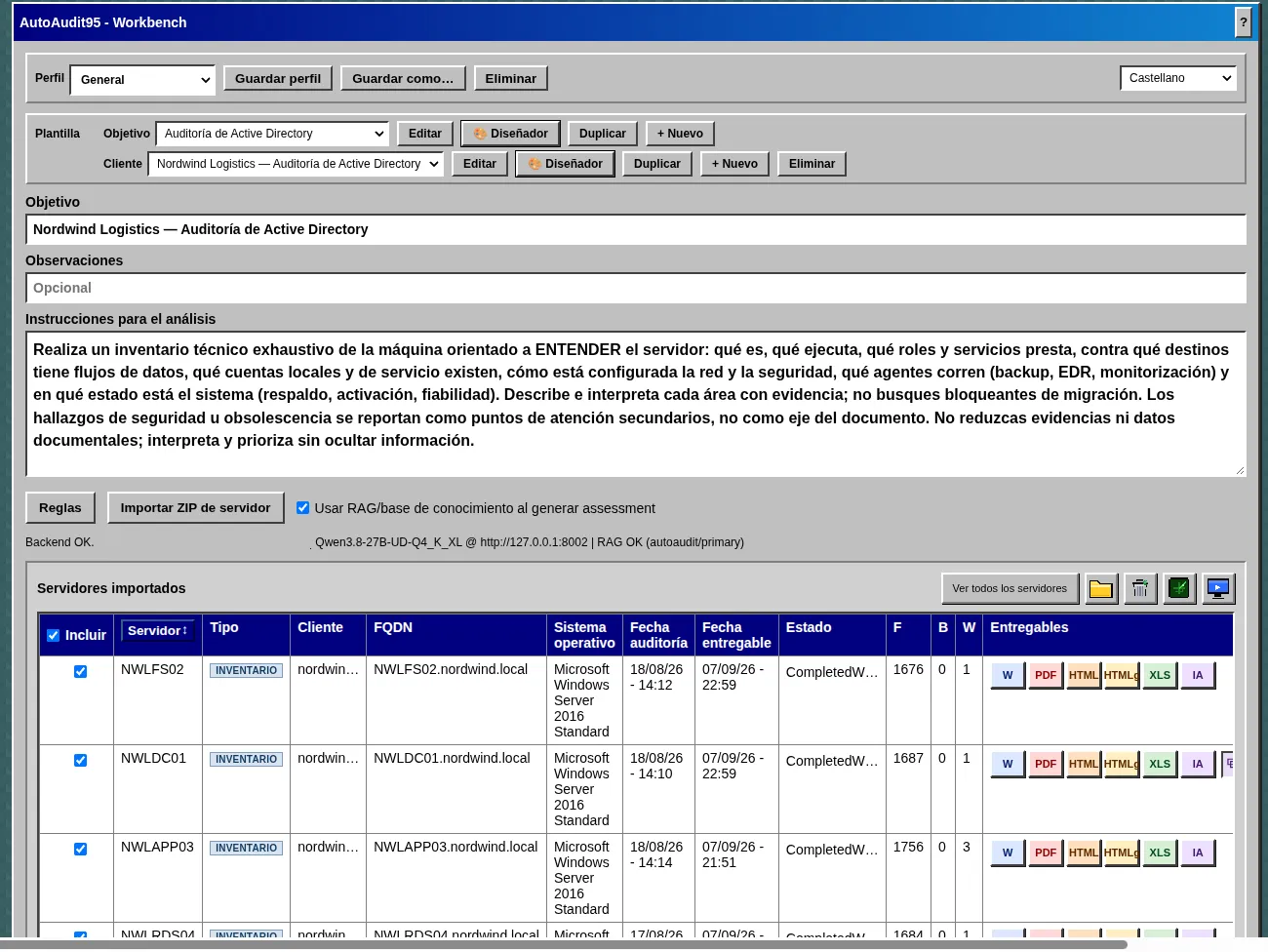Screen dimensions: 1268x952
Task: Open HTML deliverable for NWLAPP03
Action: tap(1084, 853)
